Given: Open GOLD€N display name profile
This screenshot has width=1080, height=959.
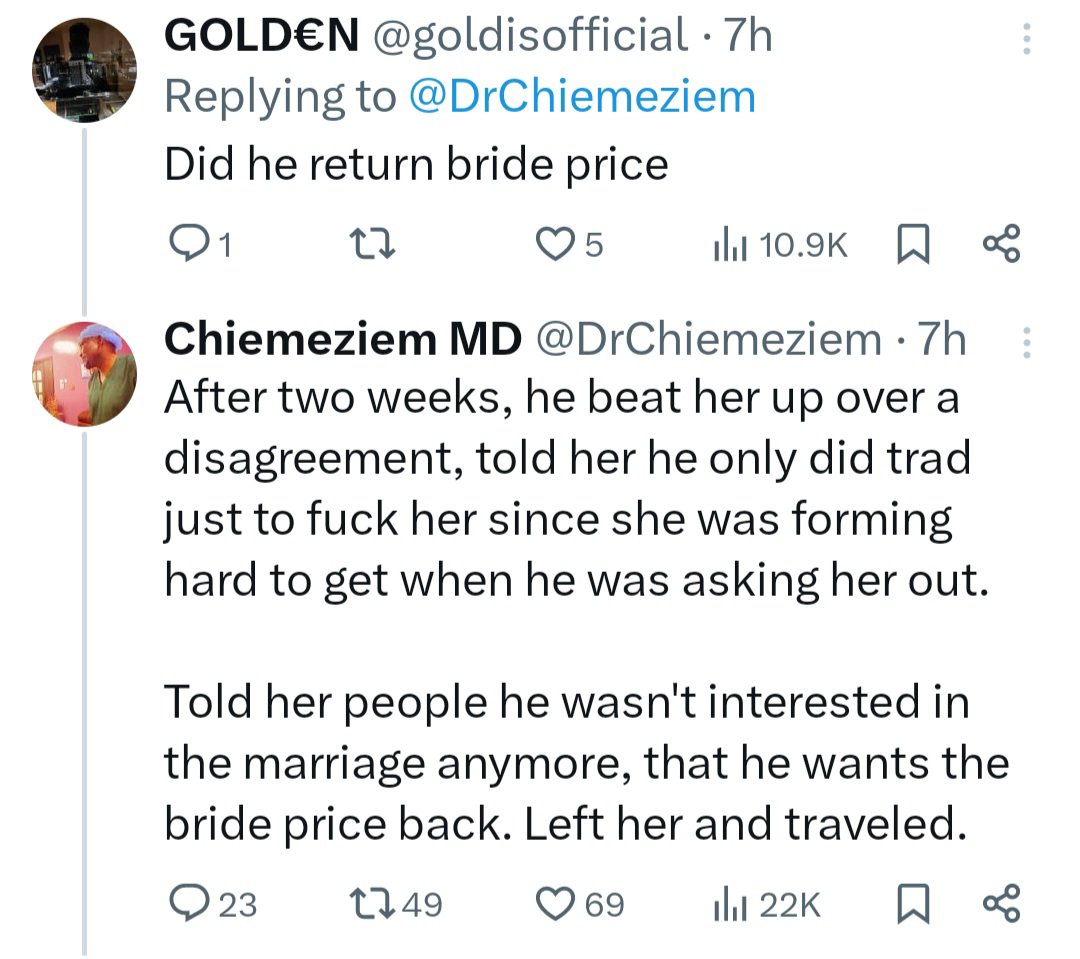Looking at the screenshot, I should click(261, 38).
